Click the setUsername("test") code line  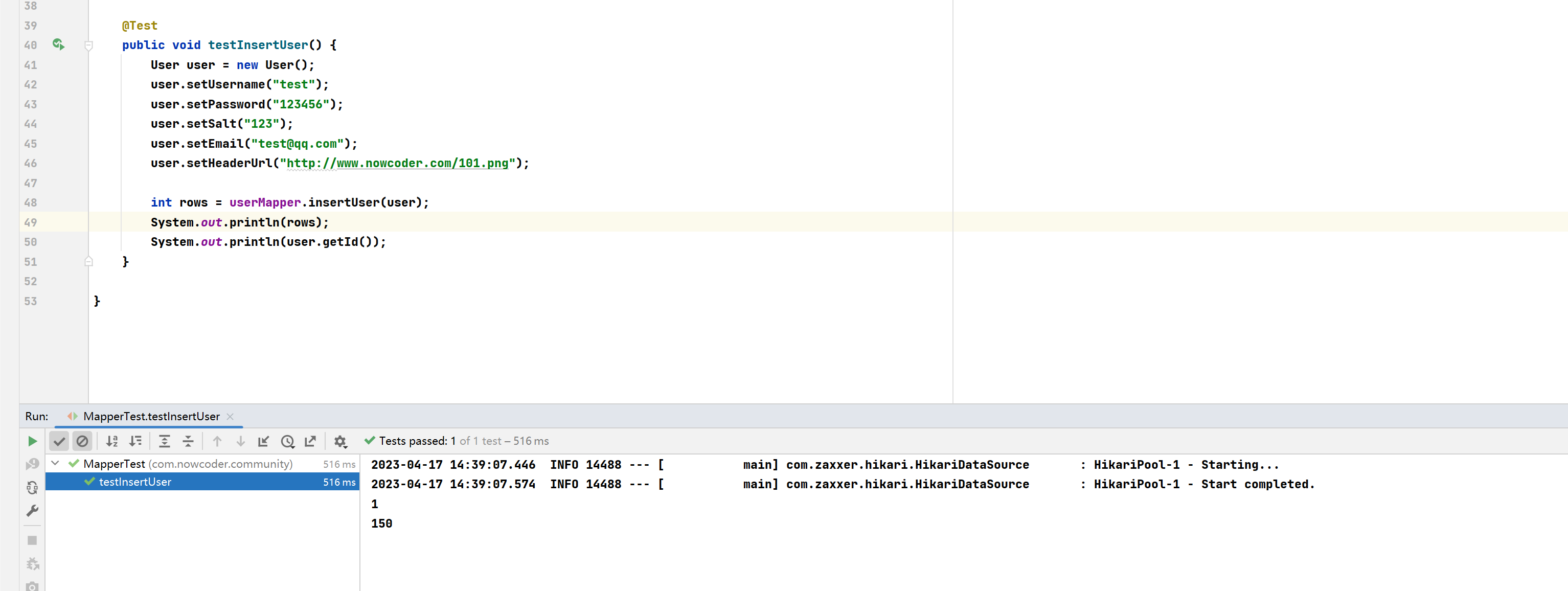(240, 84)
